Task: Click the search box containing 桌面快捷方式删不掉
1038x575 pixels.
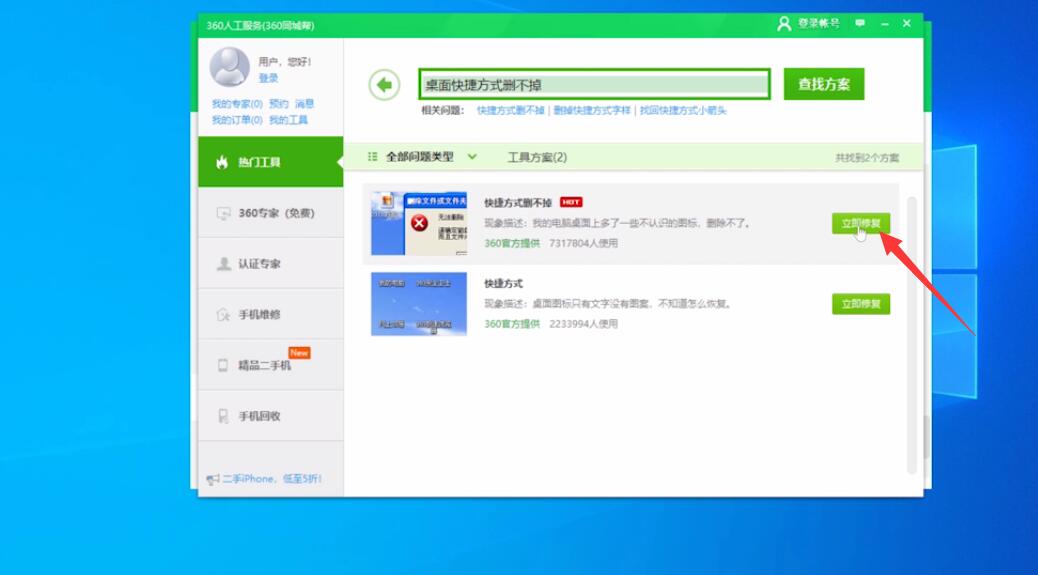Action: (x=594, y=85)
